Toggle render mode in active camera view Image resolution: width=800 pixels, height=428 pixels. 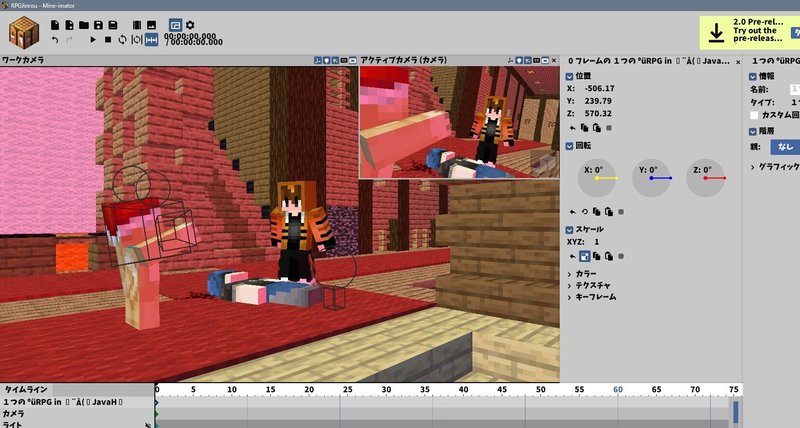[x=545, y=60]
